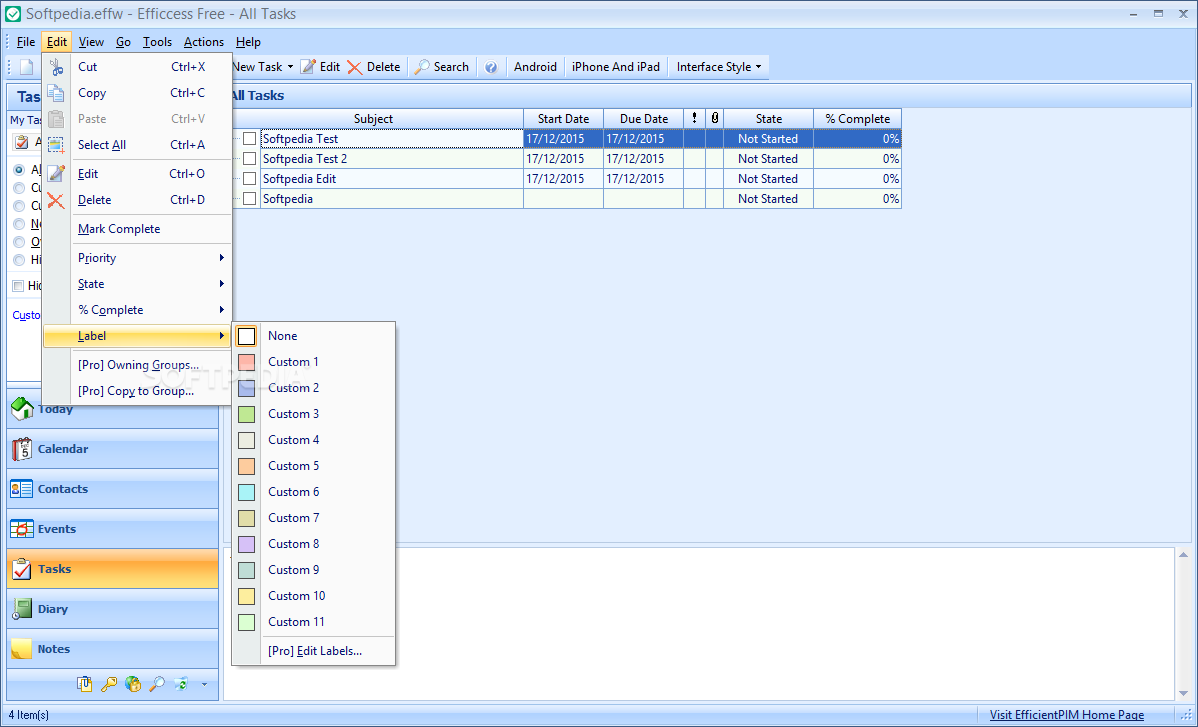This screenshot has height=727, width=1198.
Task: Open the File menu
Action: pyautogui.click(x=26, y=42)
